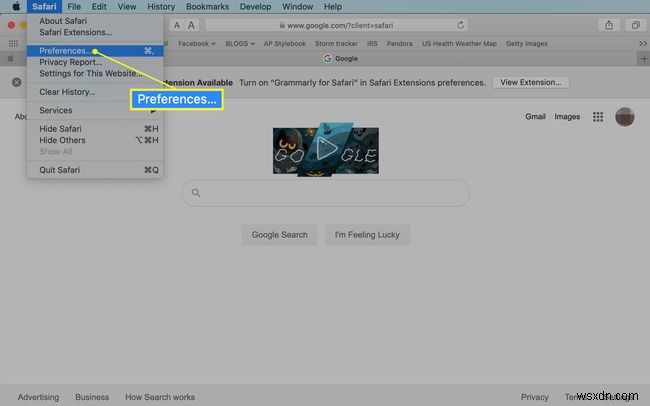Open the Edit menu
Image resolution: width=650 pixels, height=406 pixels.
(99, 7)
